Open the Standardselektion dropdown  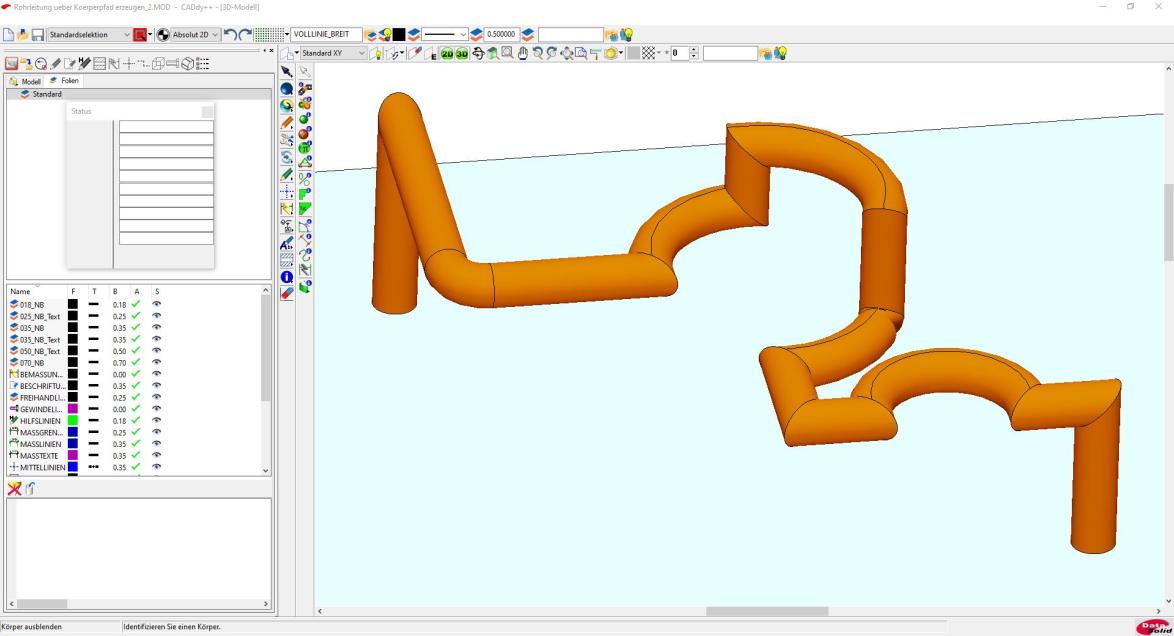126,35
